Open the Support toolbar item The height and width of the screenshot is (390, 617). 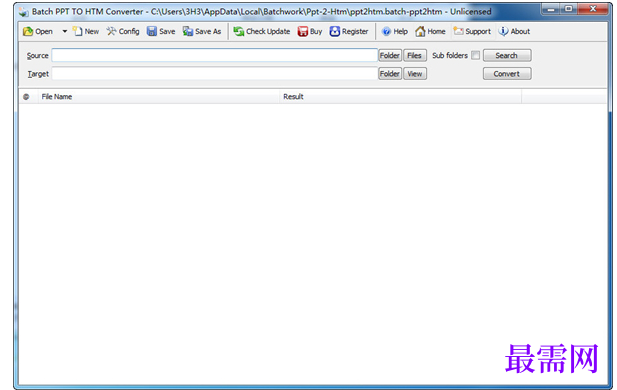click(x=472, y=31)
